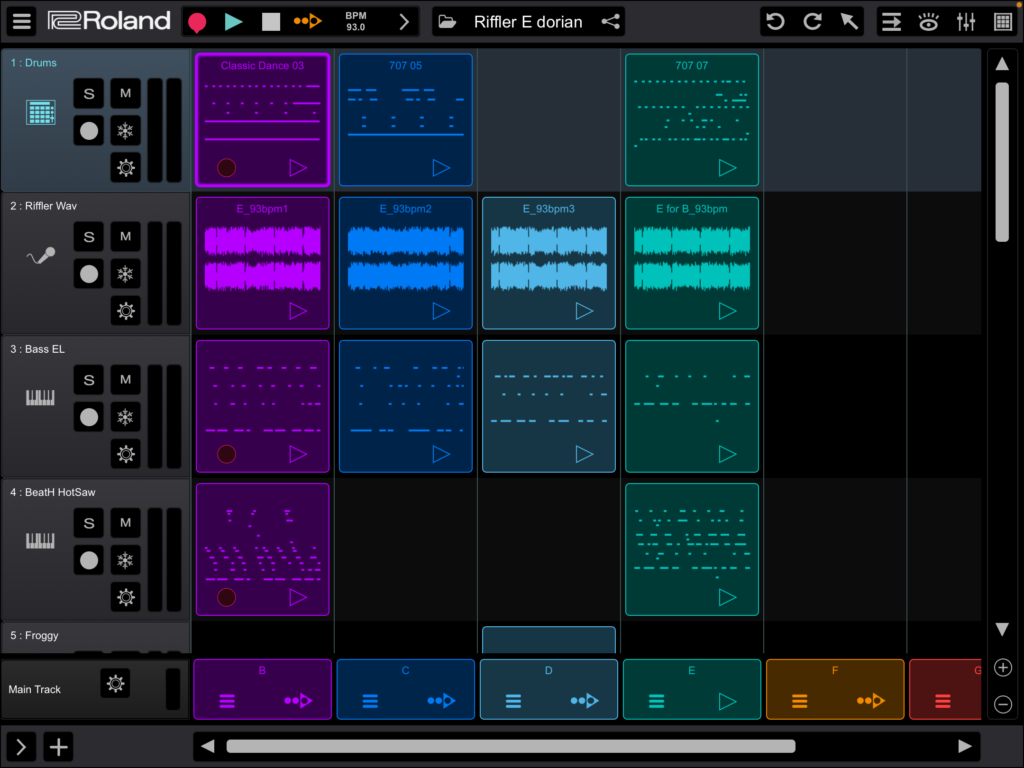Click the redo arrow icon

812,21
